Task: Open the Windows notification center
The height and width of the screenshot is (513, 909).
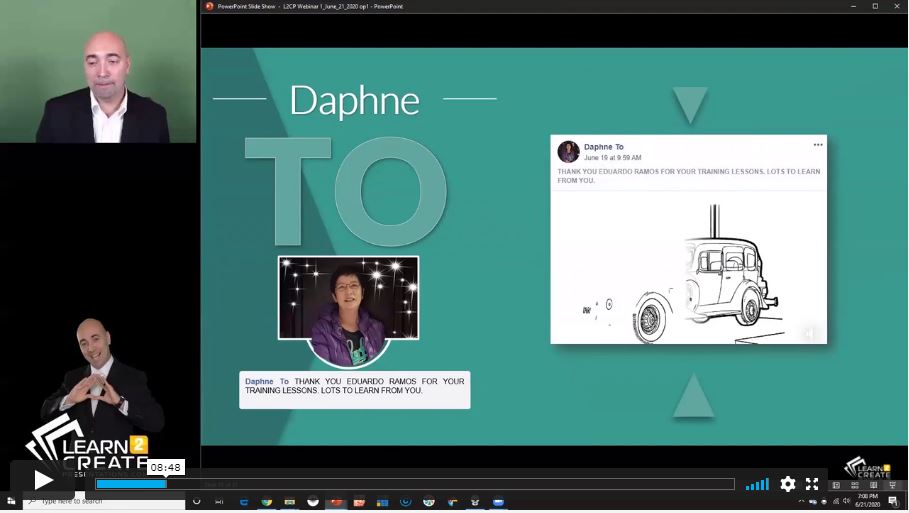Action: click(892, 500)
